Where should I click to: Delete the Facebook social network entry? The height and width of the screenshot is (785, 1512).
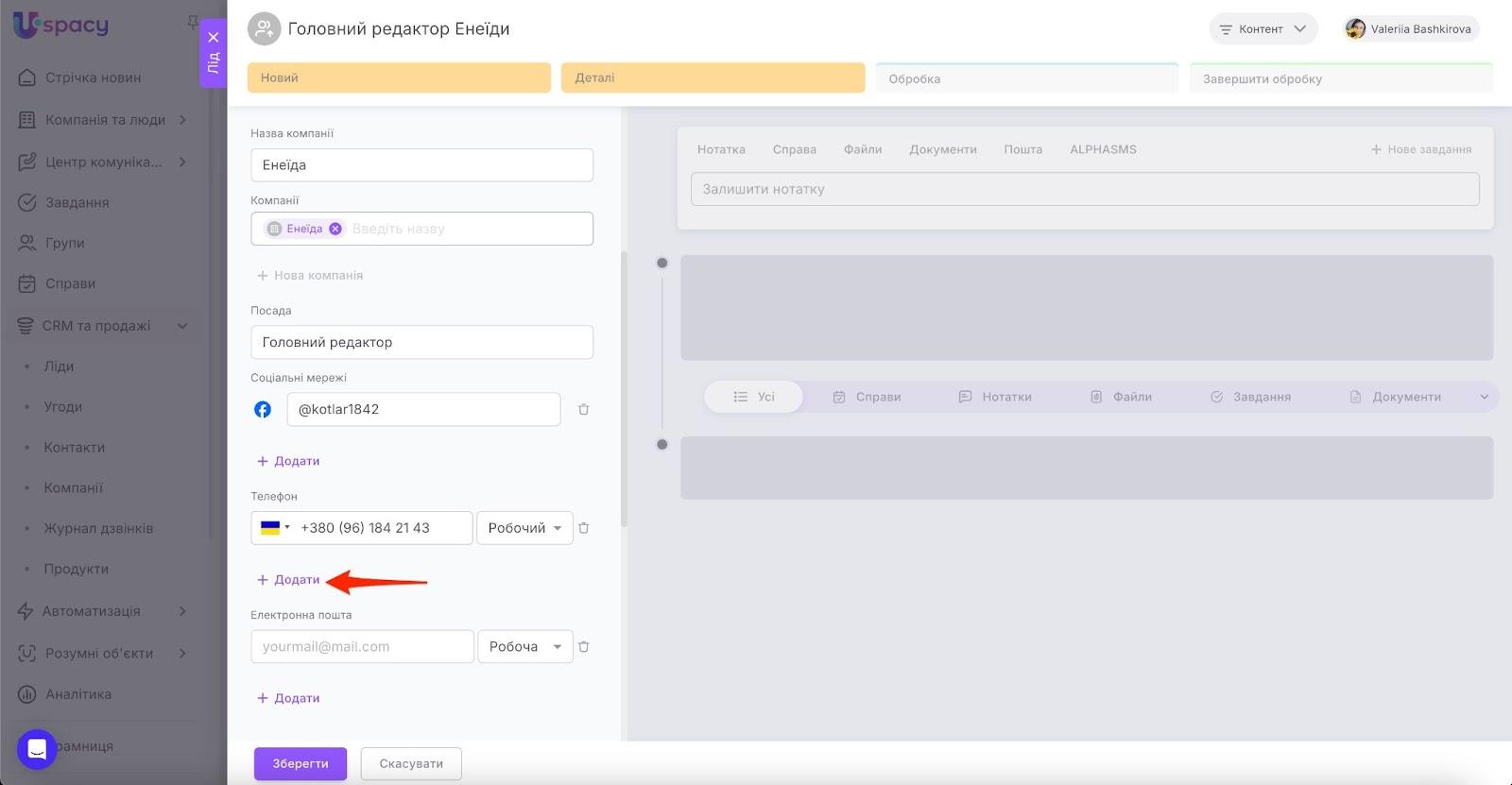tap(583, 409)
